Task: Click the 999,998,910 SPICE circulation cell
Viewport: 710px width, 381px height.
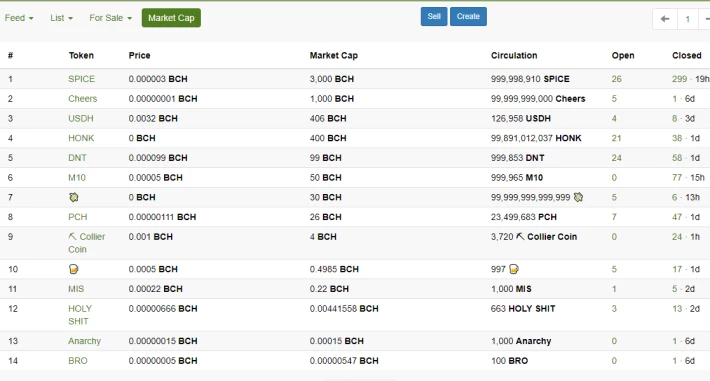Action: 530,79
